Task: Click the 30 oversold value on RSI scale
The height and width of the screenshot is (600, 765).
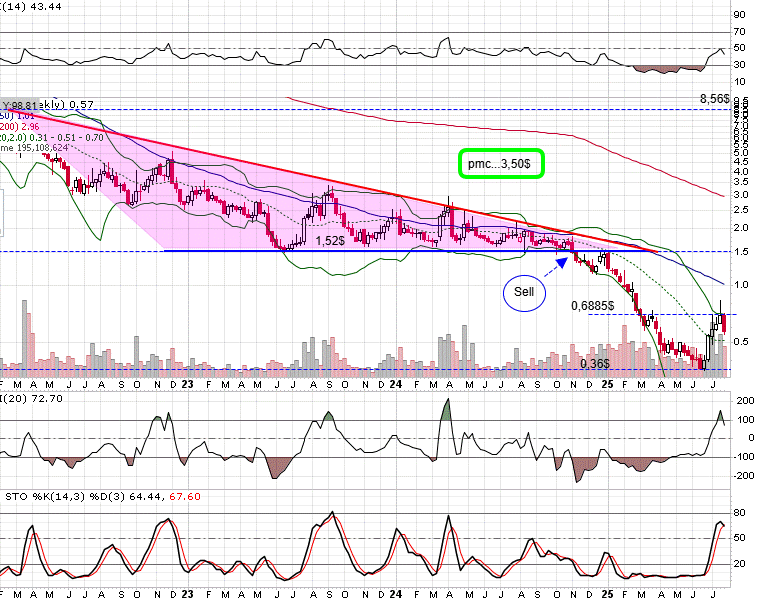Action: coord(739,64)
